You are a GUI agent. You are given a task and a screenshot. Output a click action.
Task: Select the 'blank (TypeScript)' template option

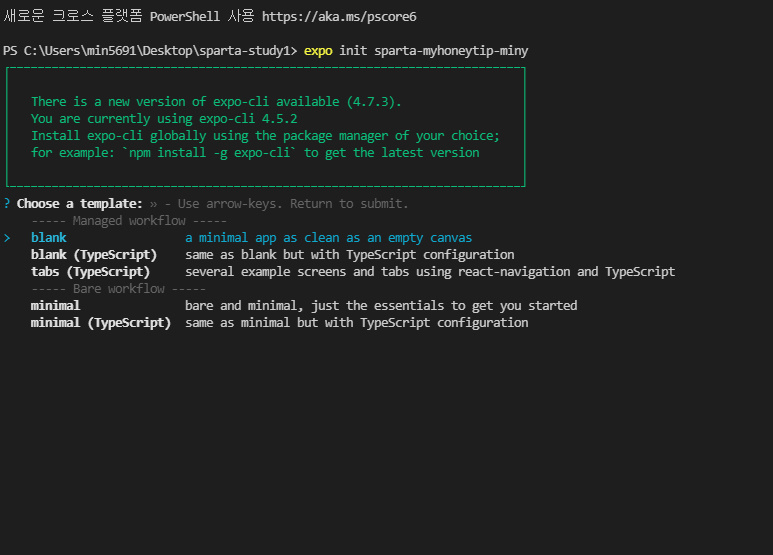[94, 255]
